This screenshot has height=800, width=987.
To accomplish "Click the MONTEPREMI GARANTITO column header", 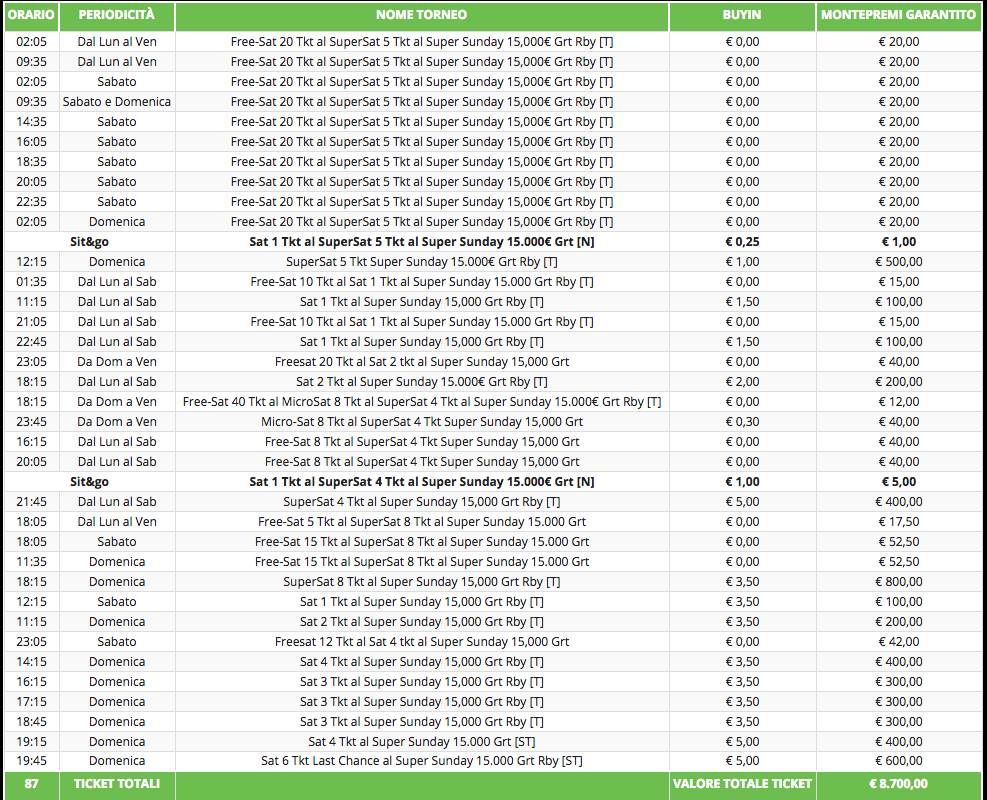I will (x=898, y=15).
